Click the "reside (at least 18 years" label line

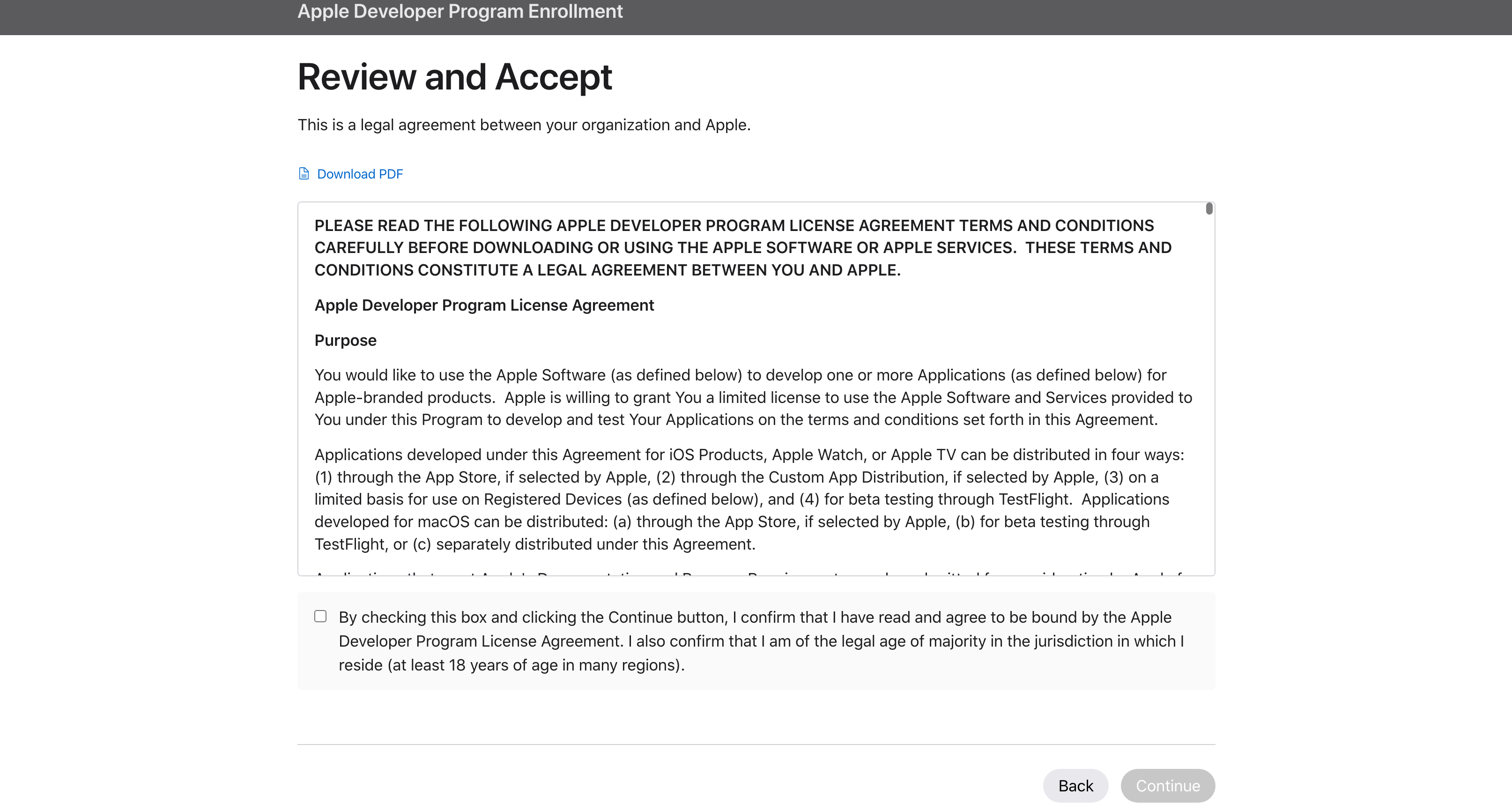coord(511,665)
